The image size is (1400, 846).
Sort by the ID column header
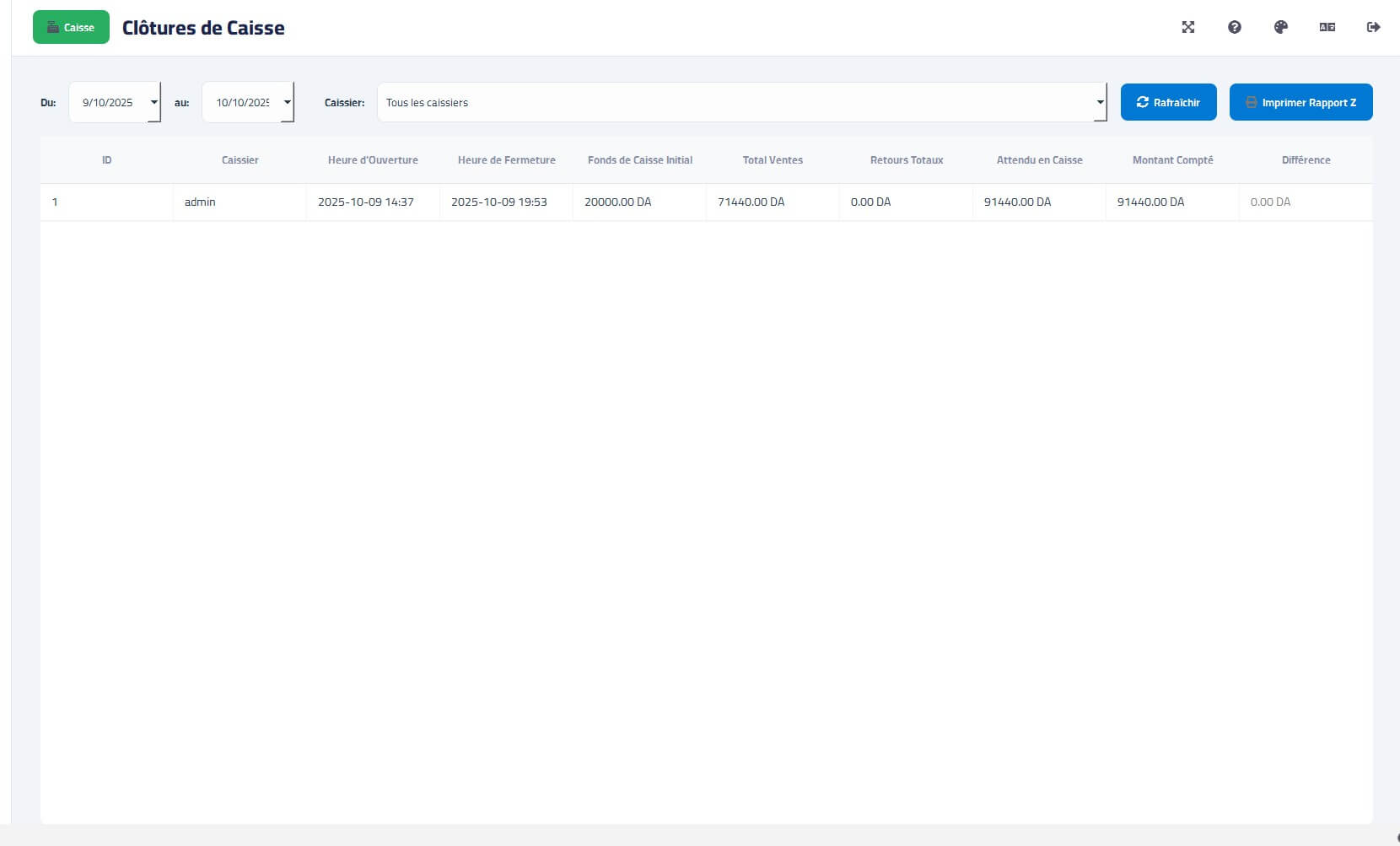click(106, 160)
